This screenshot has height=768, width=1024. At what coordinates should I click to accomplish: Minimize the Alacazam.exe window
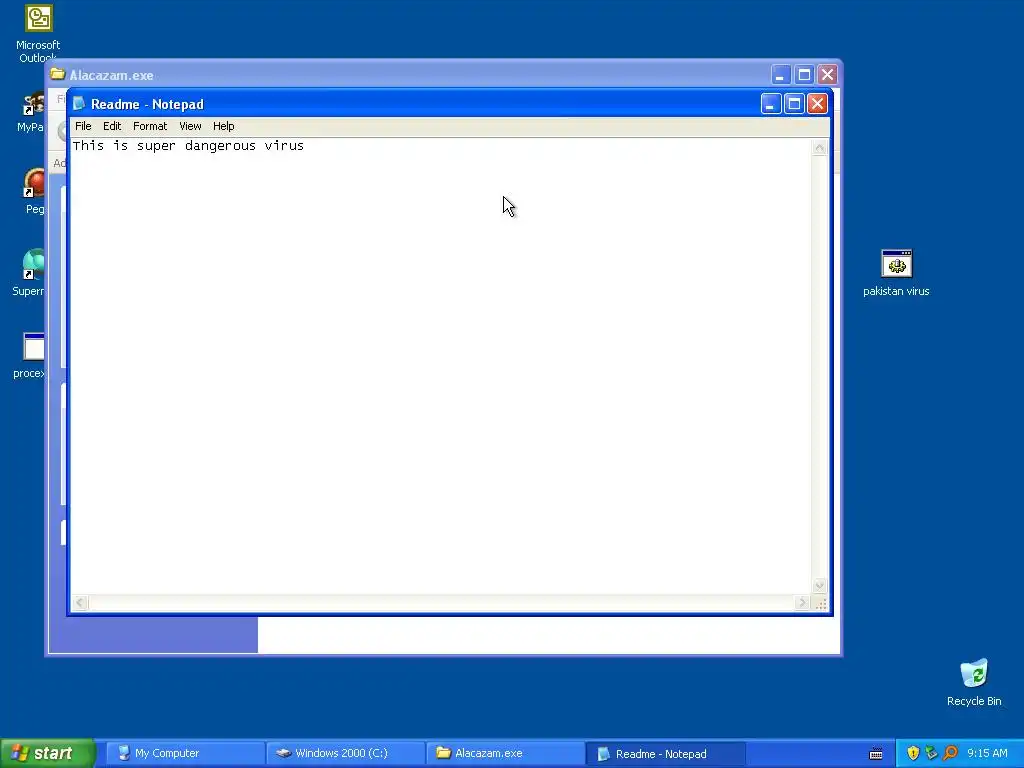pos(780,75)
